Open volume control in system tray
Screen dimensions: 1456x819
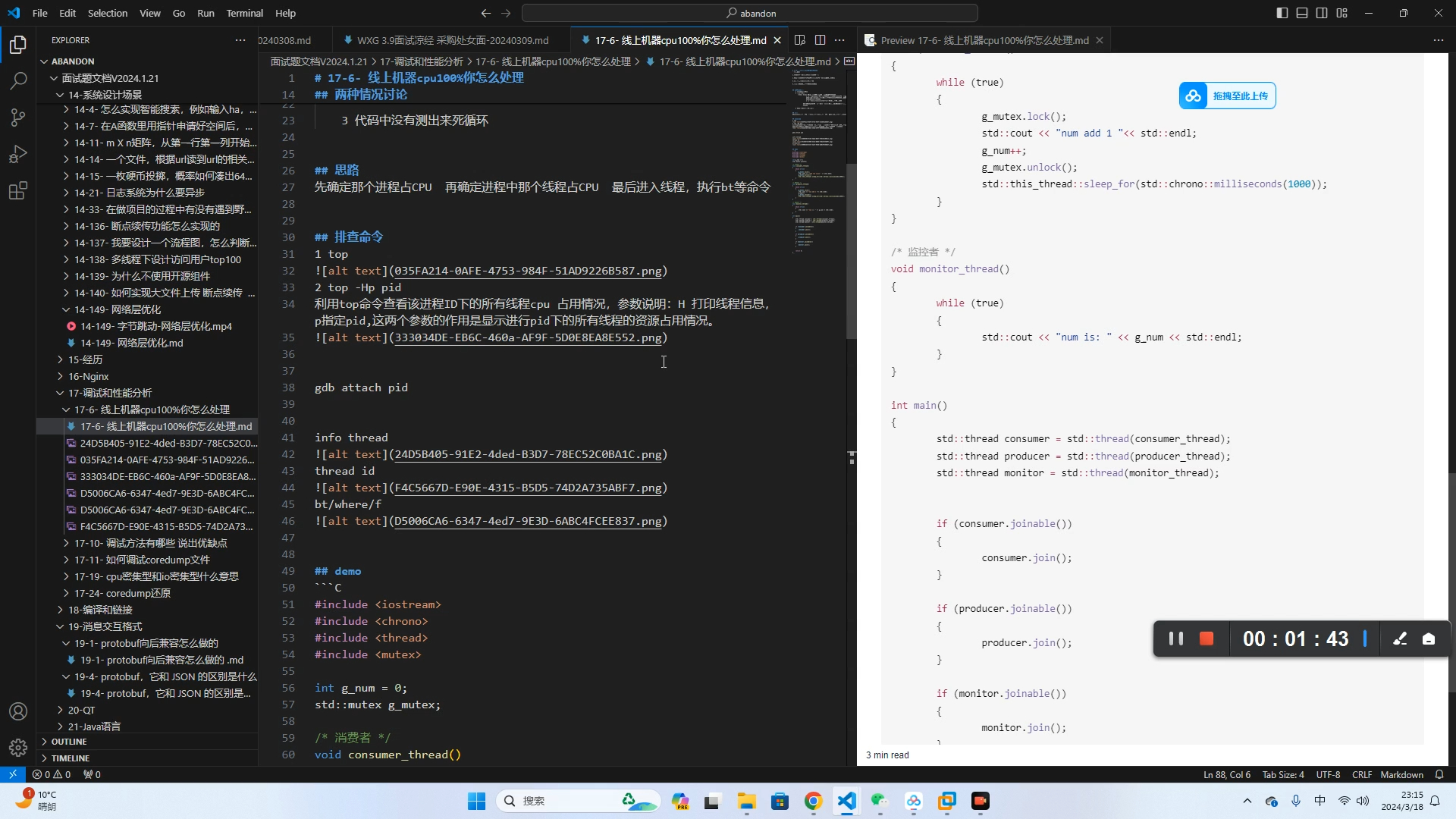click(1363, 801)
